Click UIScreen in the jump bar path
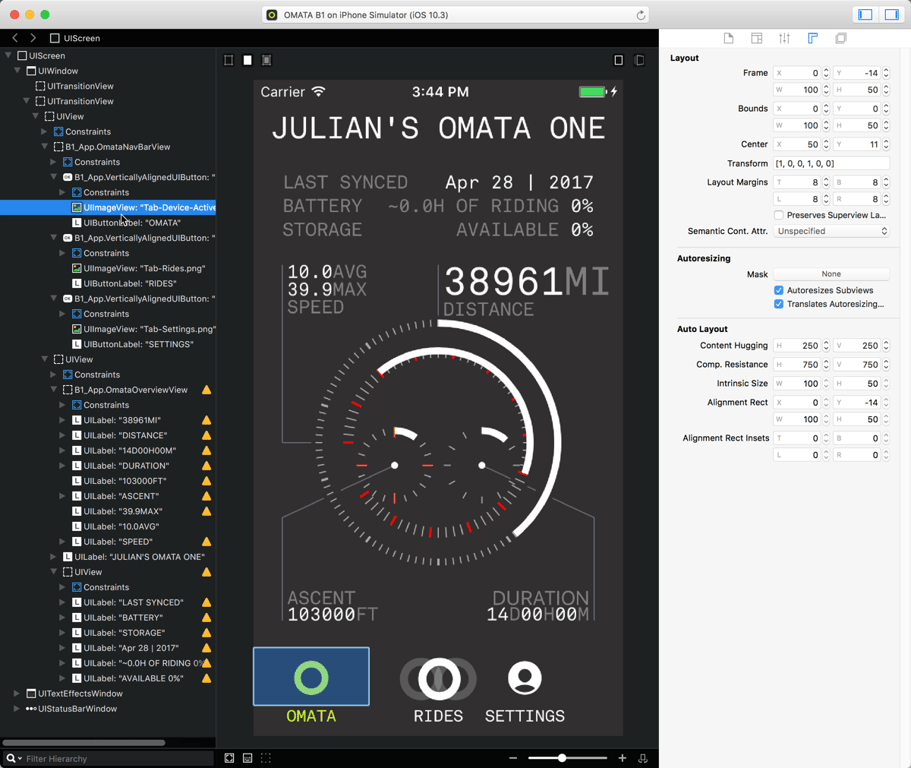 pyautogui.click(x=76, y=38)
